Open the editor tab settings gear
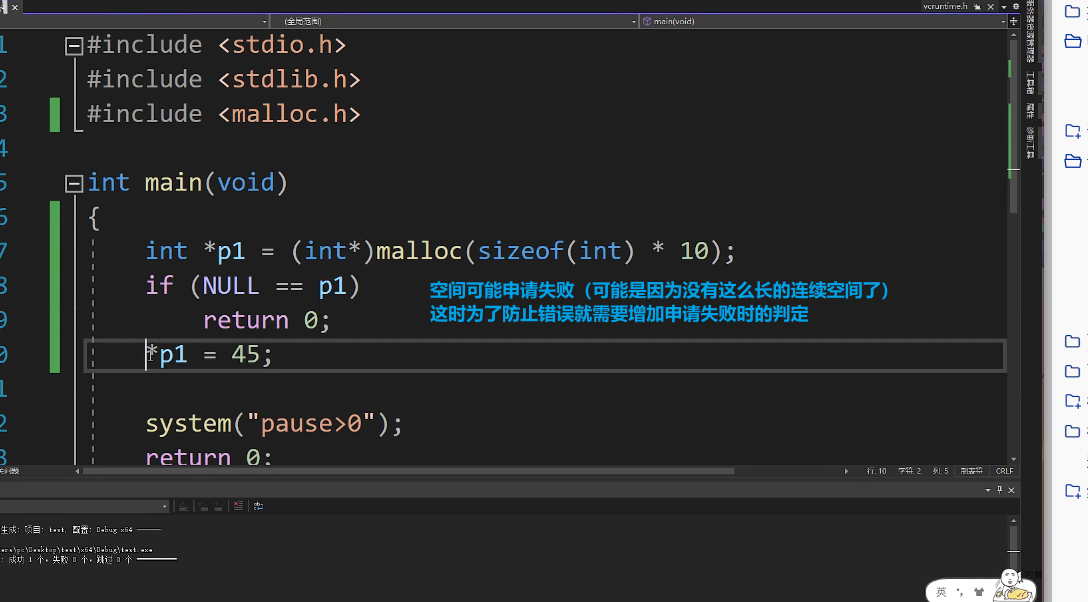The width and height of the screenshot is (1088, 602). coord(1016,6)
